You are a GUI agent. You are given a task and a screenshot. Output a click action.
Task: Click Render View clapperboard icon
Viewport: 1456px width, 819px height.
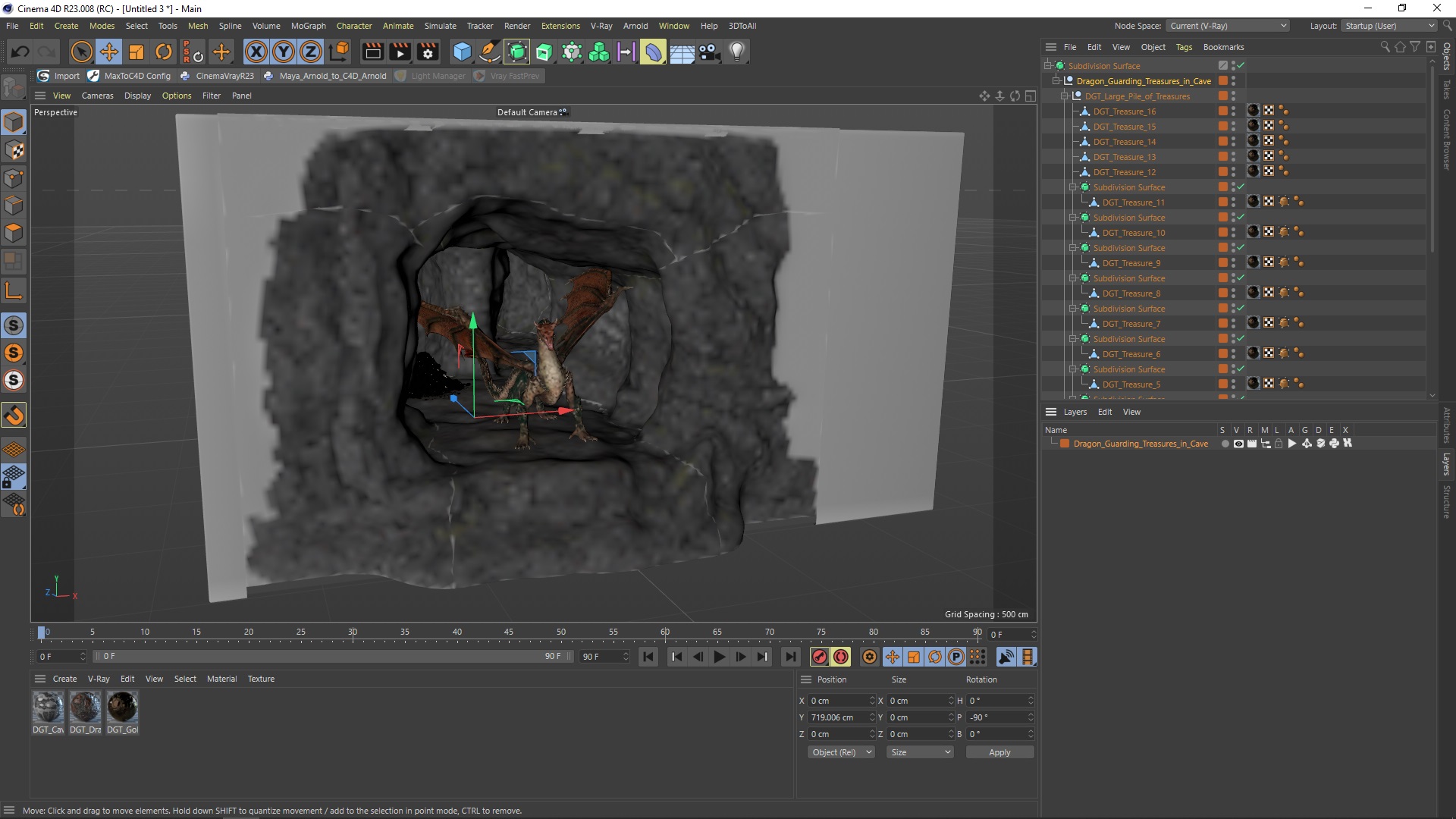[x=372, y=52]
